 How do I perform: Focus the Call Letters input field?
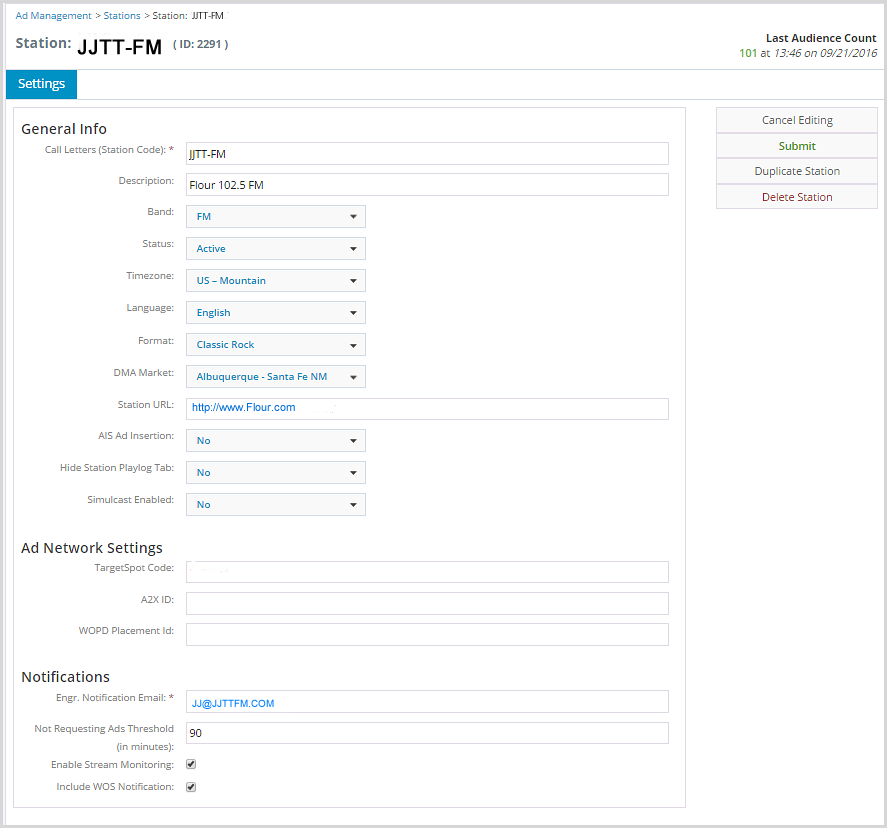[x=427, y=153]
